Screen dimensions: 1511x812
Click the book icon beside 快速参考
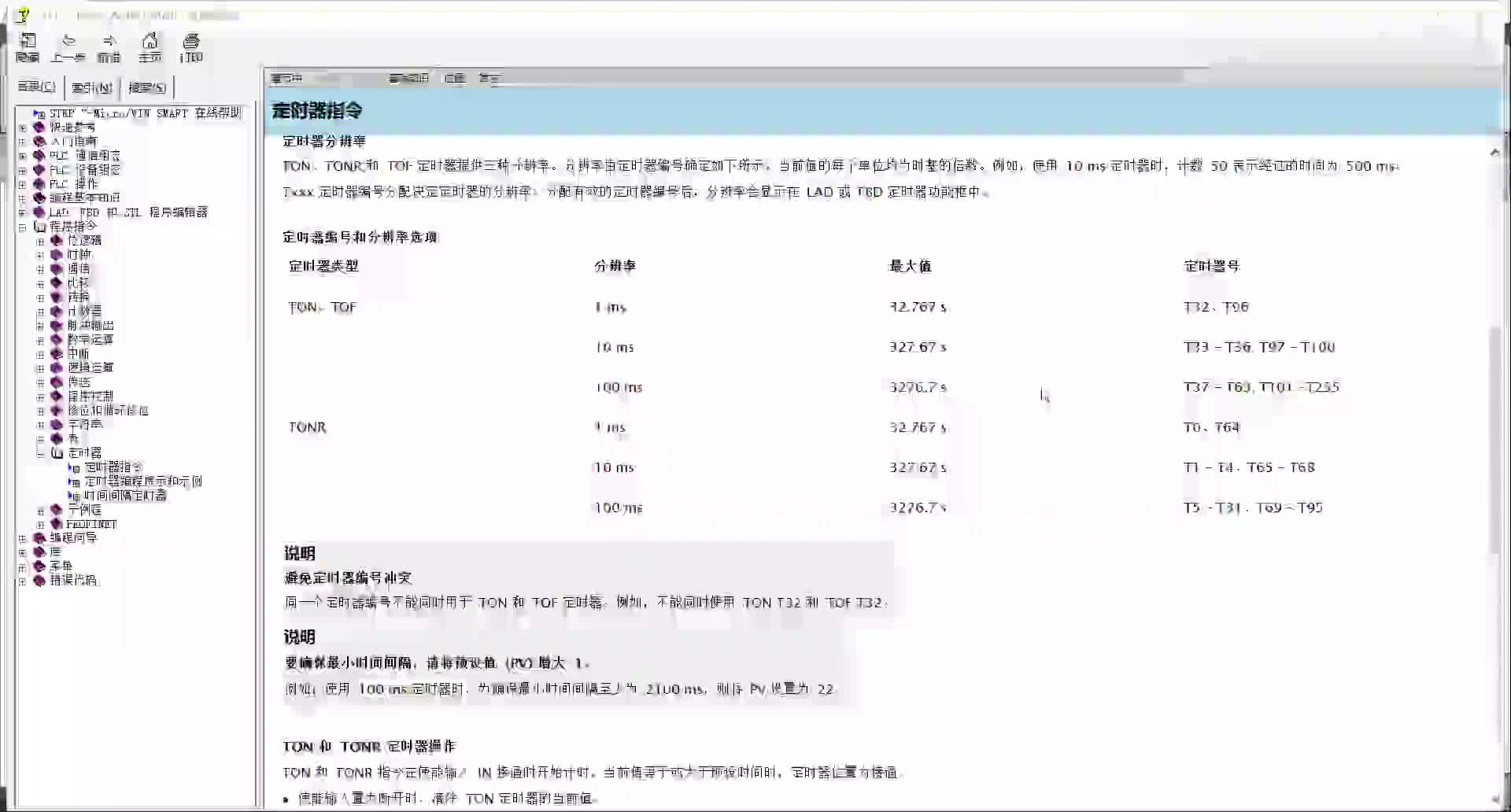click(39, 127)
